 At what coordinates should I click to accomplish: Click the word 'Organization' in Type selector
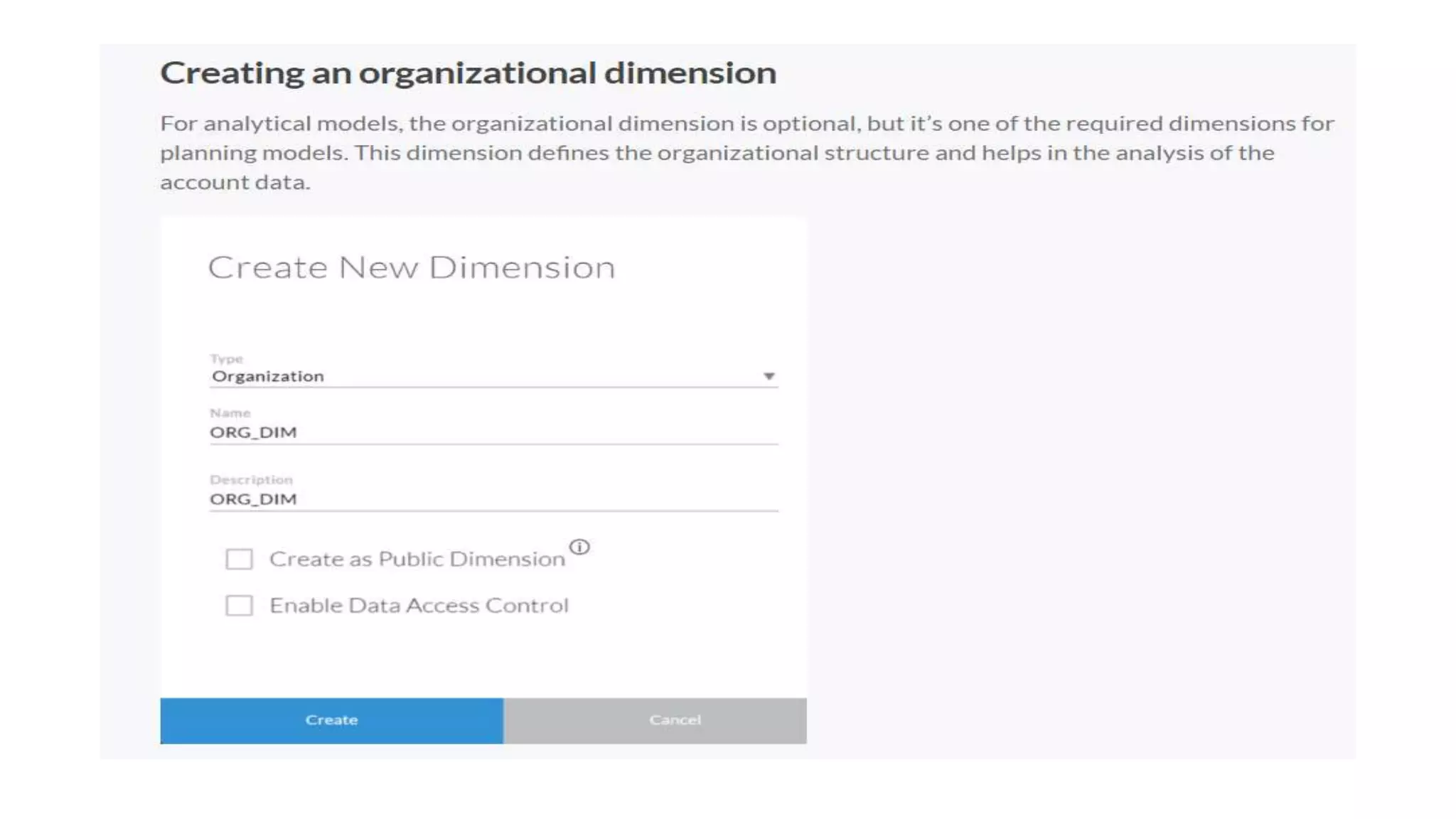[268, 376]
